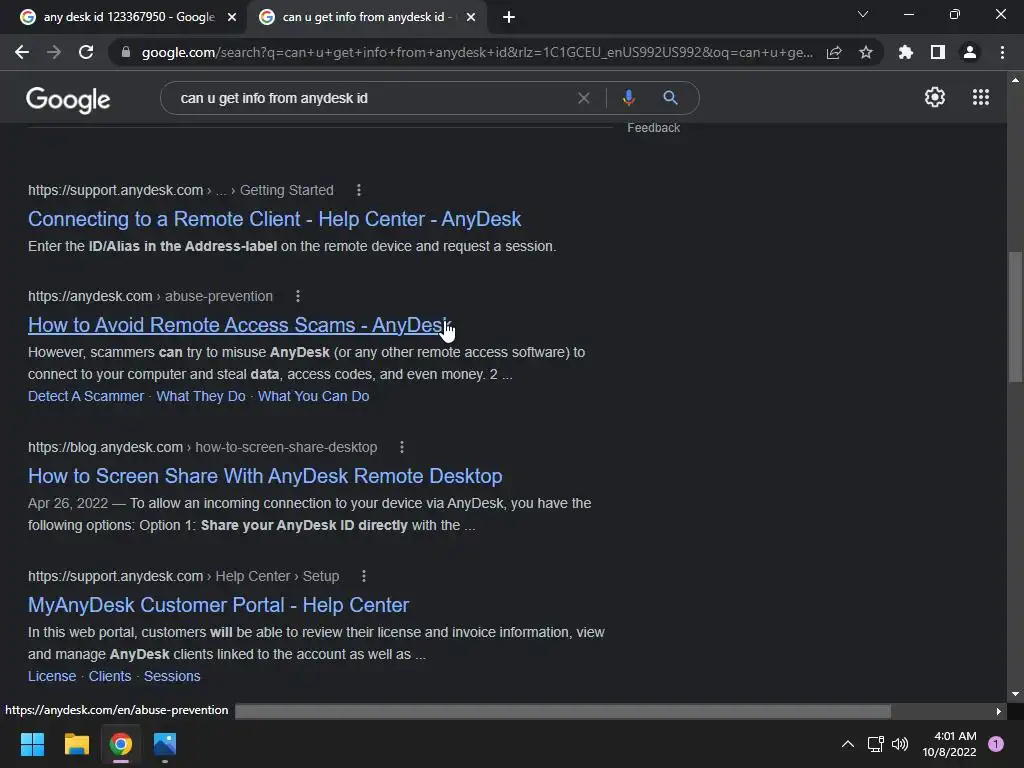The height and width of the screenshot is (768, 1024).
Task: Go back to the previous page
Action: (22, 52)
